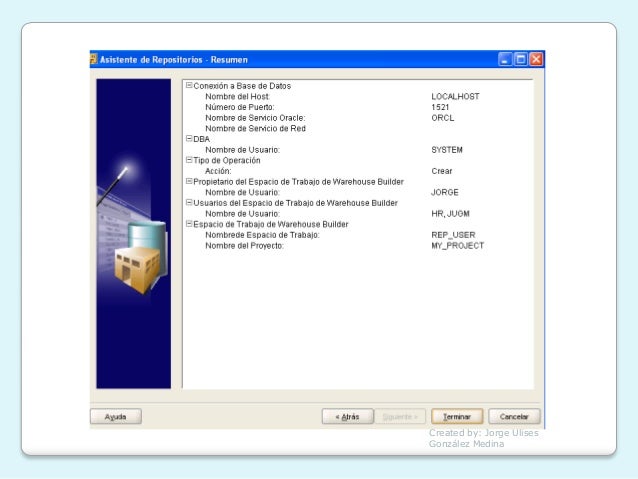Screen dimensions: 638x479
Task: Select Propietario del Espacio de Trabajo heading
Action: [298, 182]
